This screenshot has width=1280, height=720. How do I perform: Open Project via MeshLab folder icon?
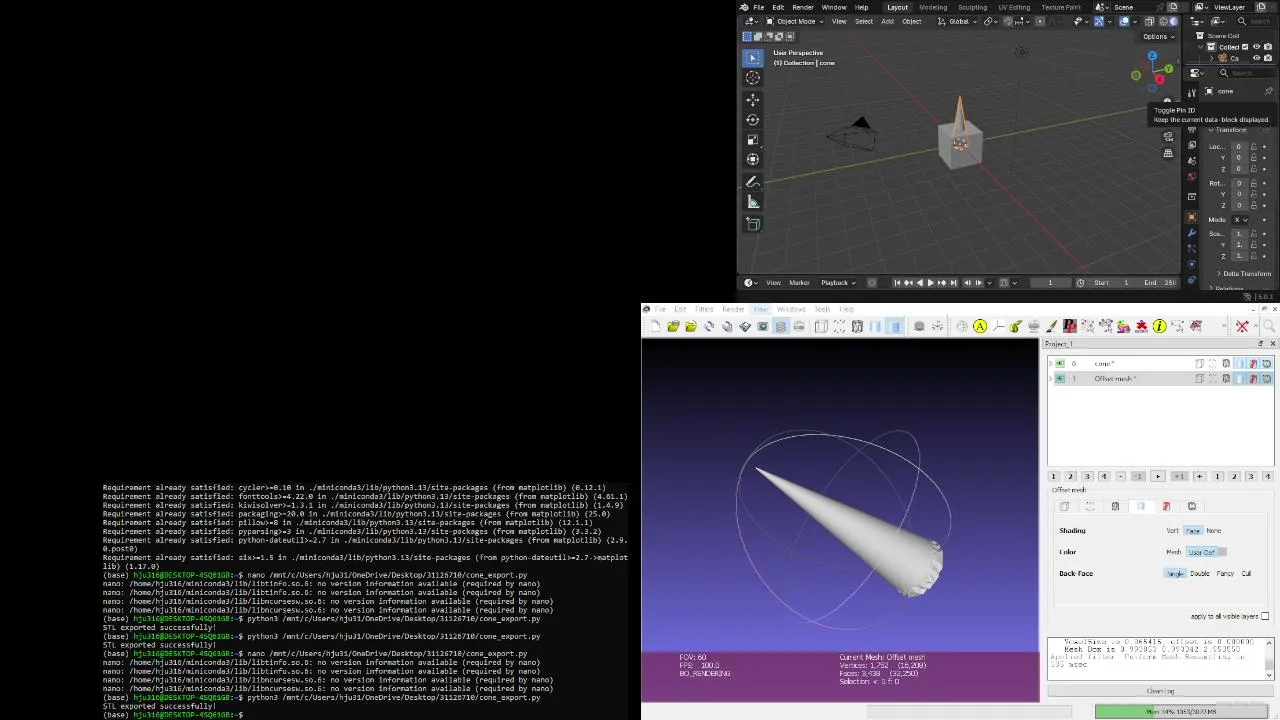click(x=673, y=326)
